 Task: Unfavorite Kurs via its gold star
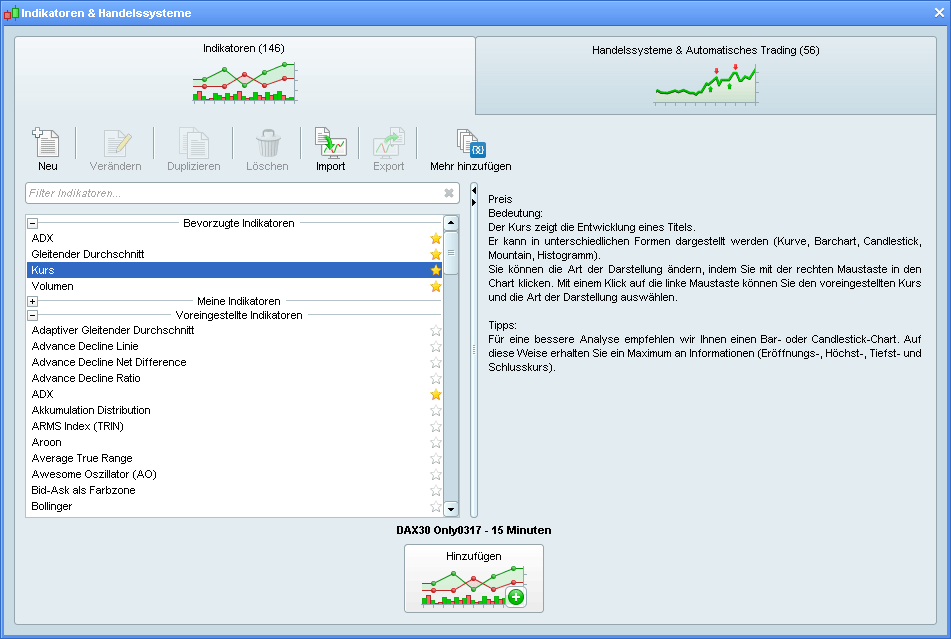[x=435, y=271]
